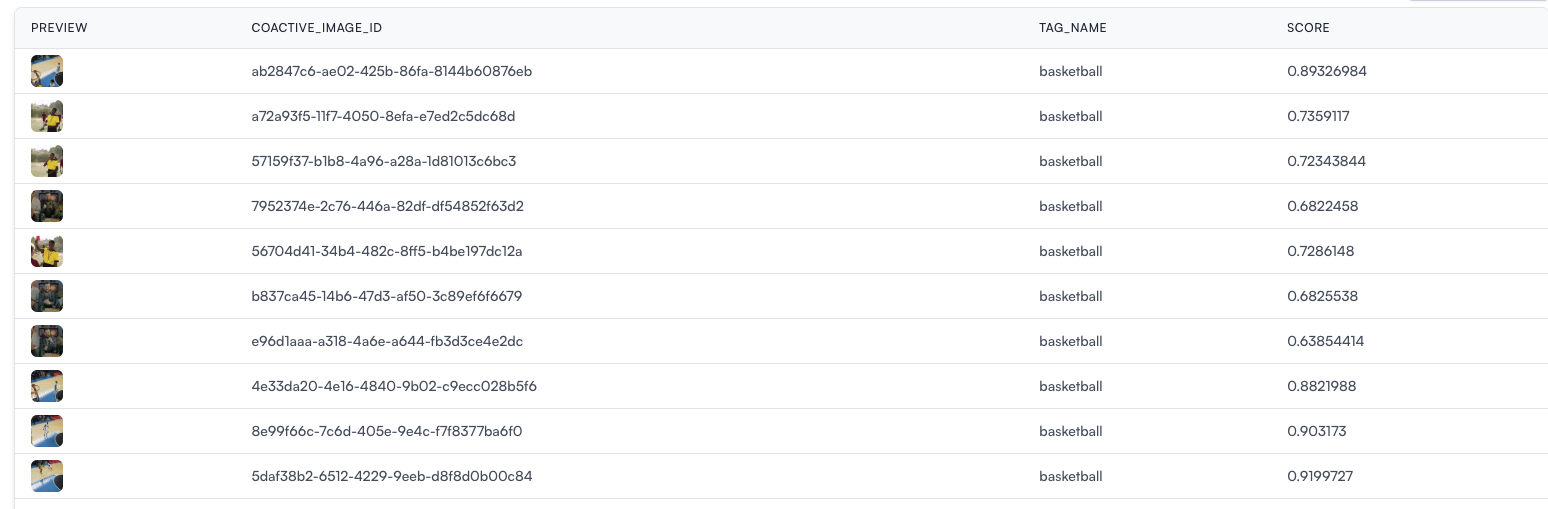Select image ID 5daf38b2-6512-4229-9eeb-d8f8d0b00c84

(392, 476)
